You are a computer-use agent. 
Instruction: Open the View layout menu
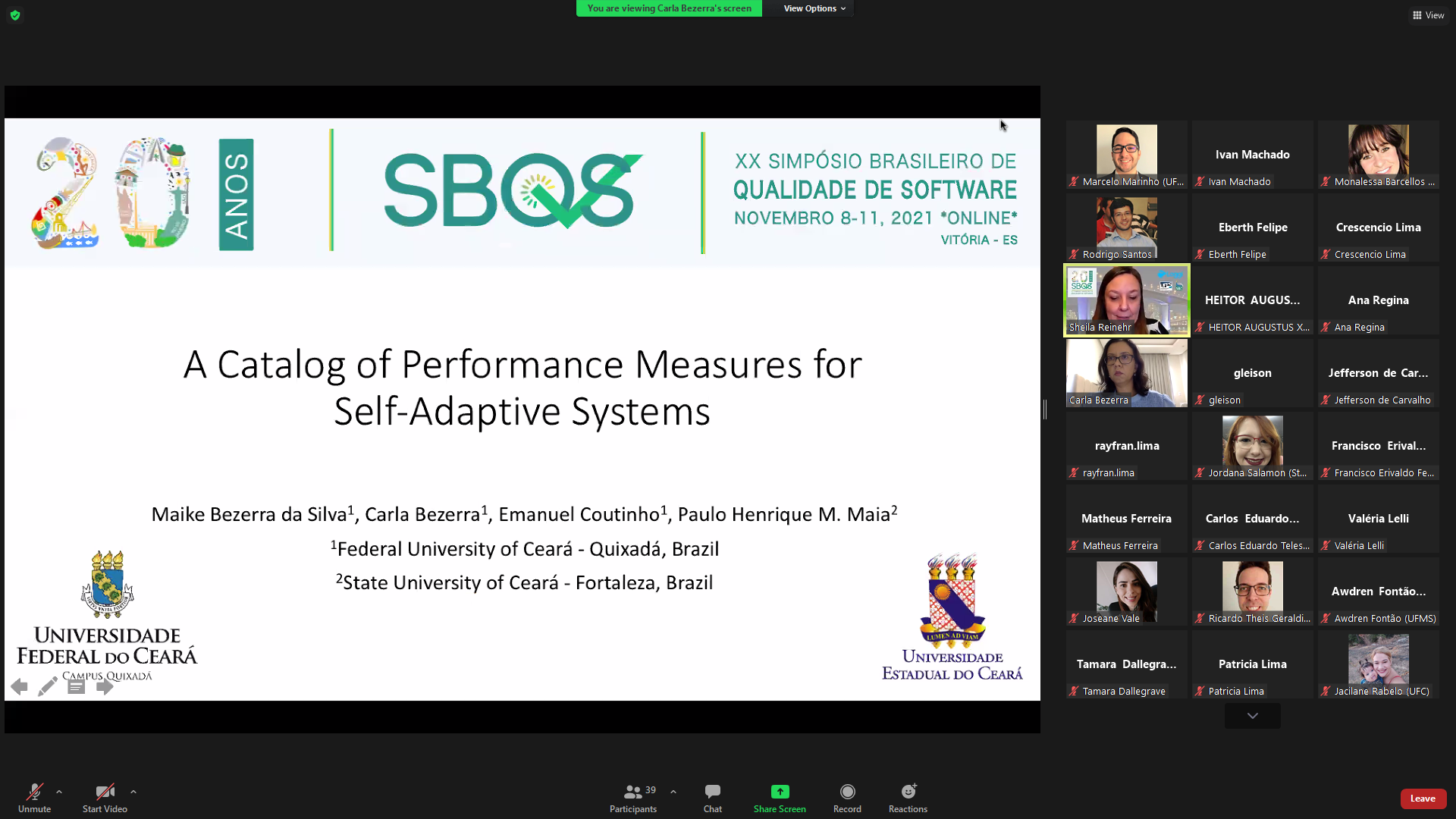coord(1428,15)
